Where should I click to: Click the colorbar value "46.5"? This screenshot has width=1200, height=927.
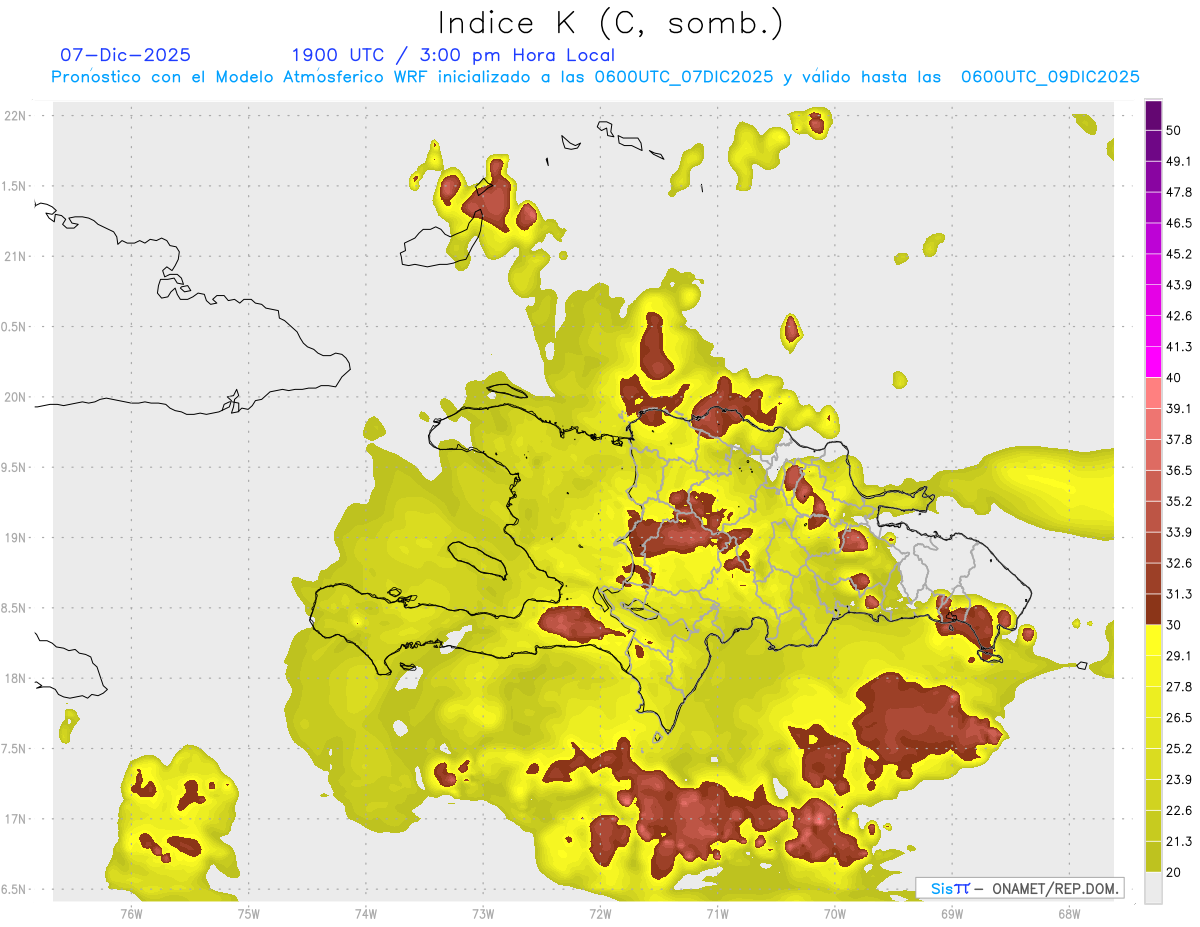click(x=1179, y=223)
